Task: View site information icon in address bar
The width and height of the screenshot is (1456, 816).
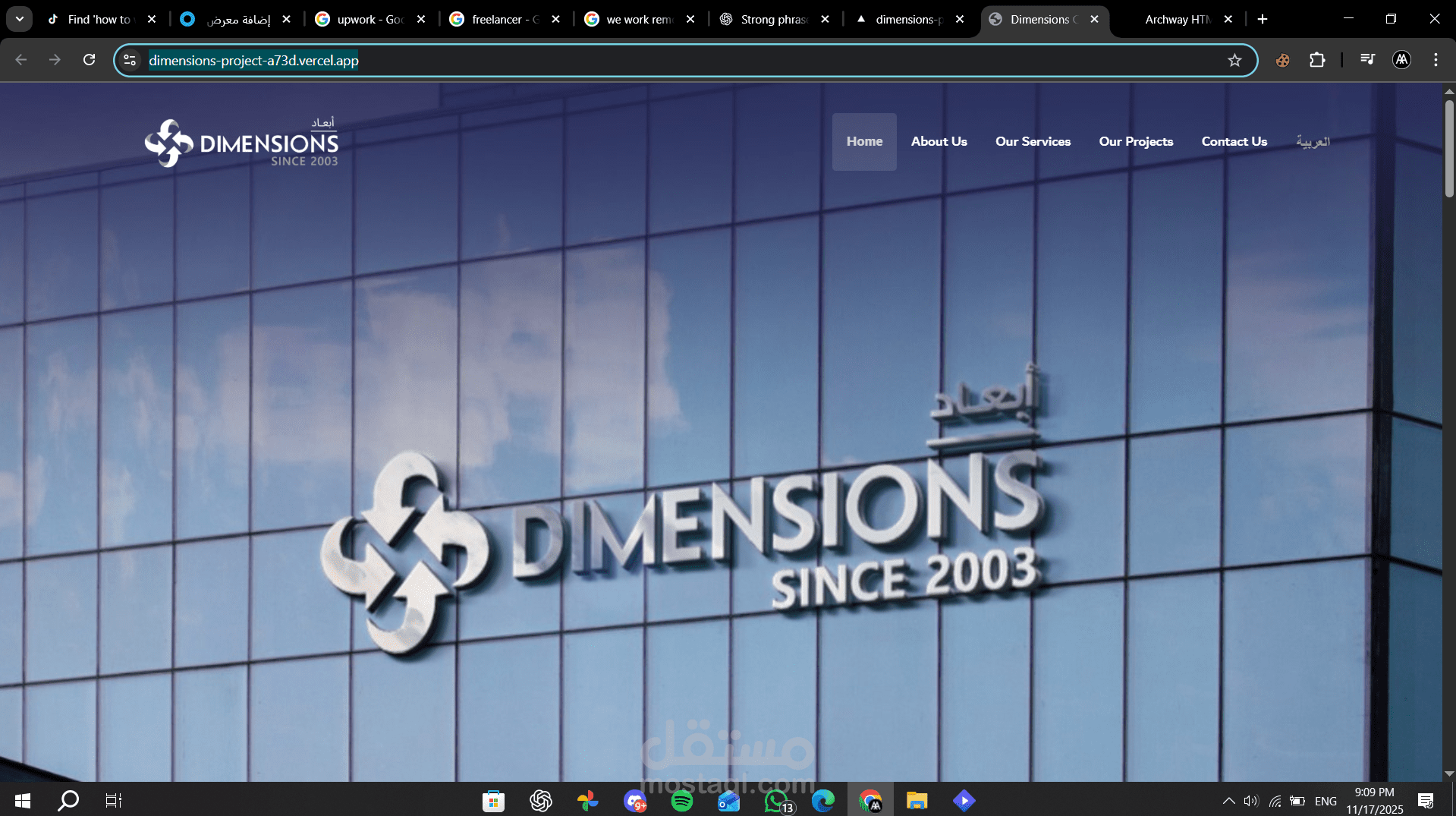Action: pyautogui.click(x=130, y=60)
